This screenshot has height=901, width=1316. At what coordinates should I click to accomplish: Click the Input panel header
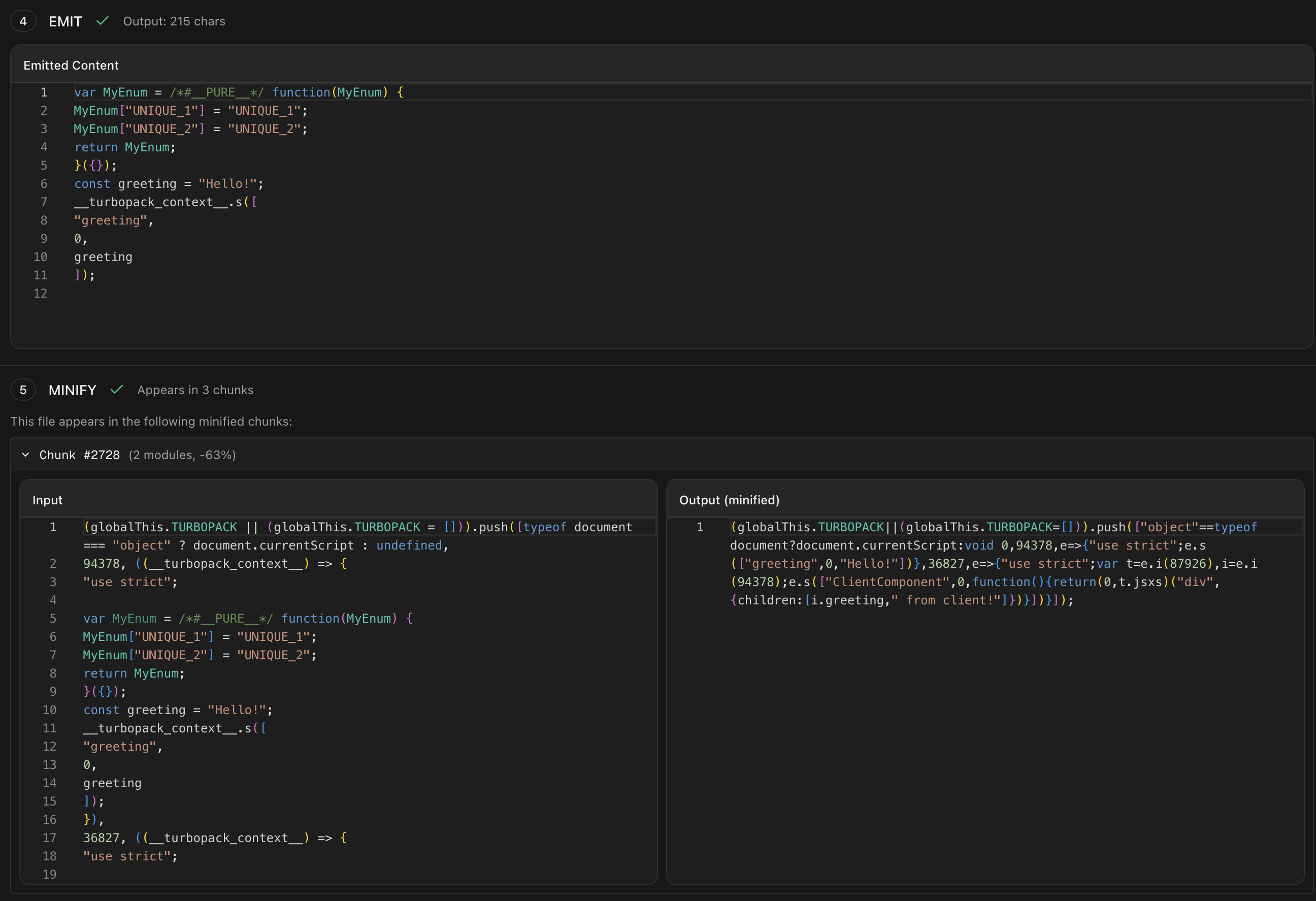coord(48,500)
